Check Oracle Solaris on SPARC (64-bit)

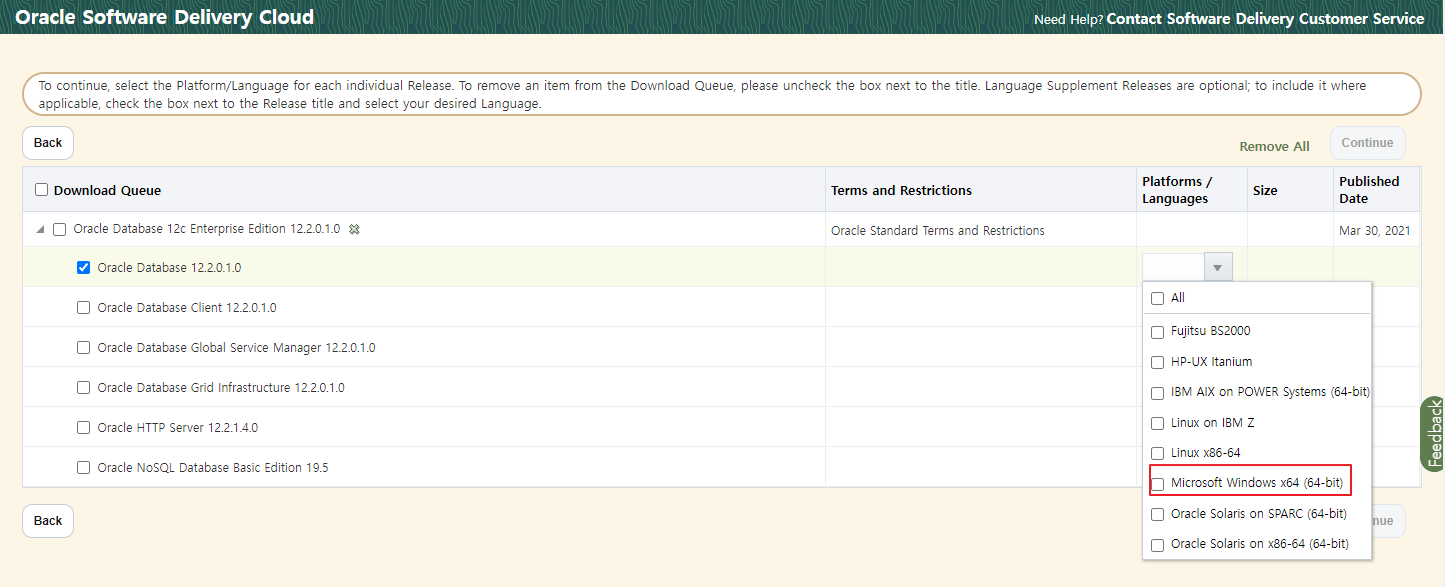point(1158,515)
